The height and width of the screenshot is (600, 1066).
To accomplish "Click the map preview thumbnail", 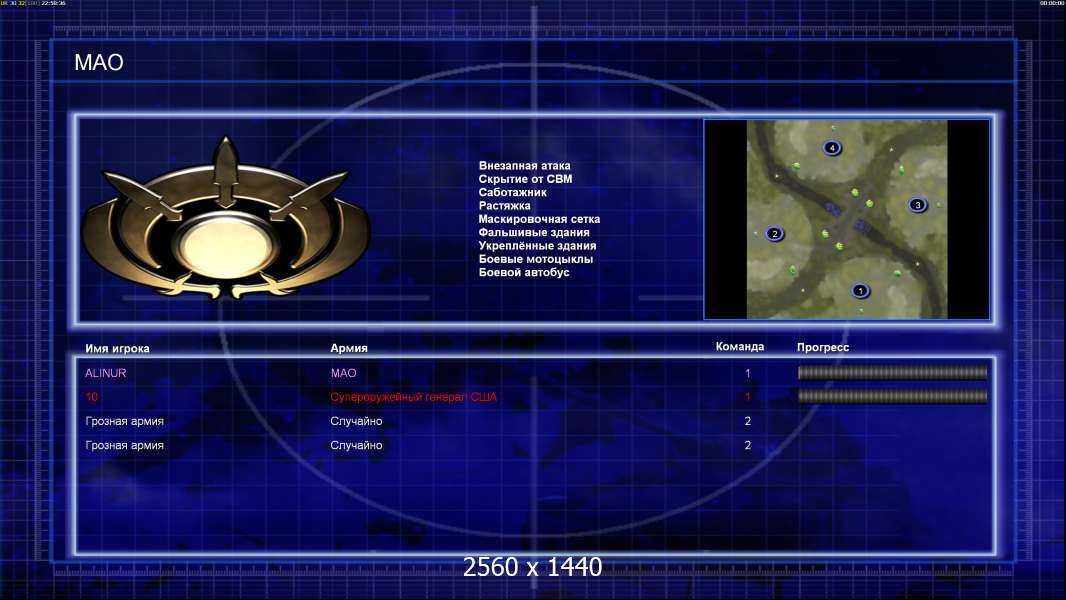I will [846, 219].
